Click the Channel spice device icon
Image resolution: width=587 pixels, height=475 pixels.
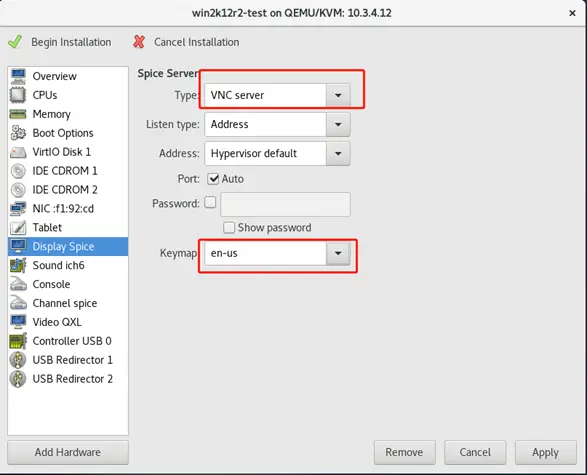tap(18, 303)
